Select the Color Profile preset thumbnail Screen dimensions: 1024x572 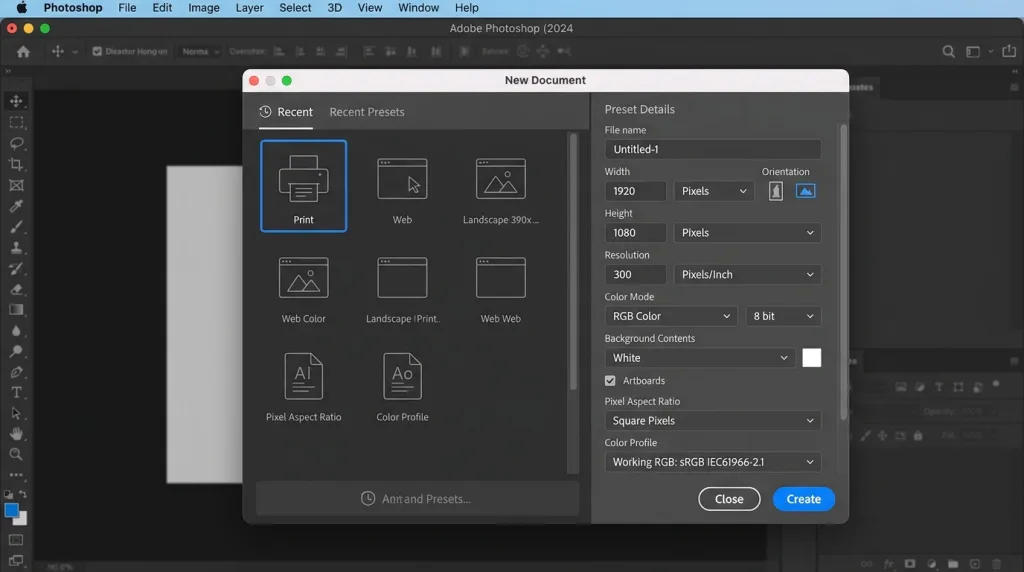[402, 387]
